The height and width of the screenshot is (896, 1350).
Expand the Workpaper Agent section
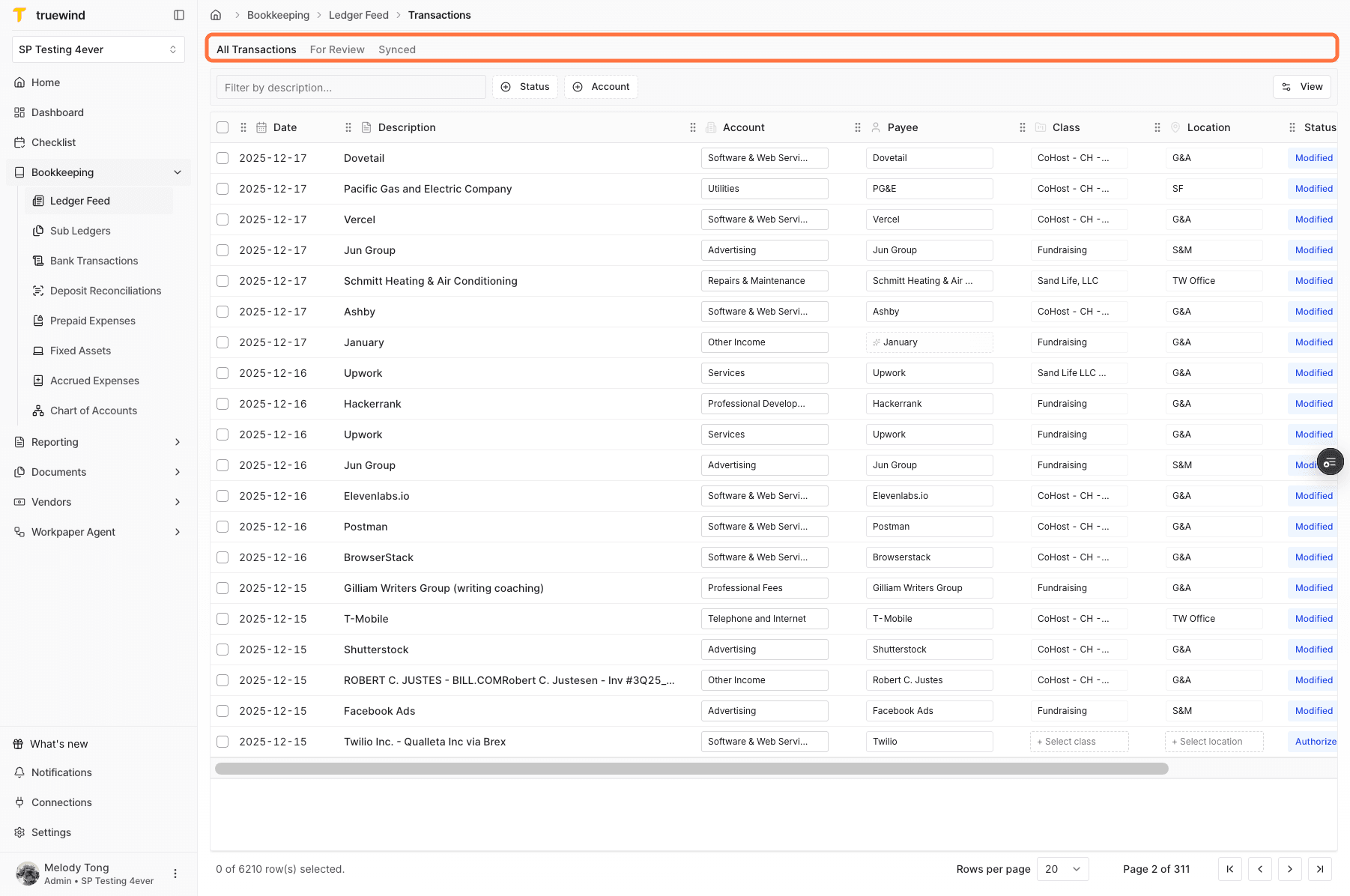pyautogui.click(x=178, y=532)
